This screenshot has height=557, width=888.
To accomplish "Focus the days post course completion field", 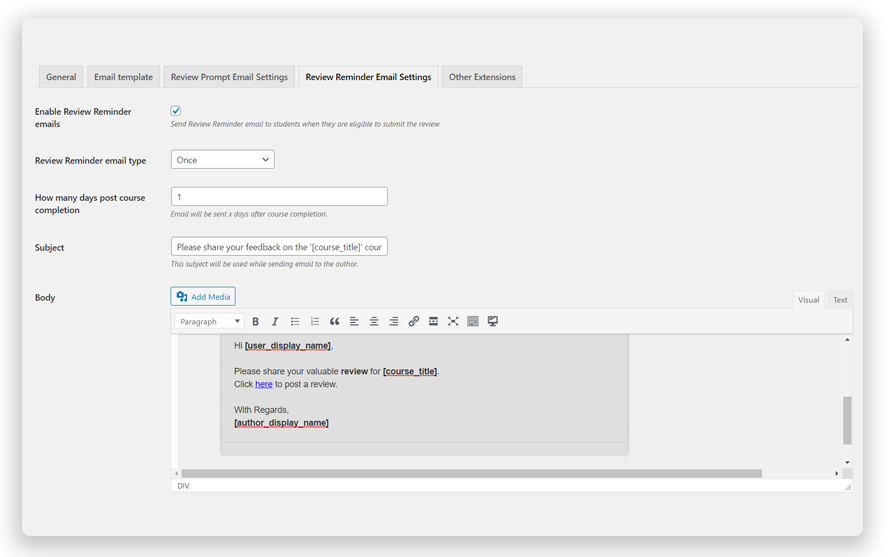I will click(279, 196).
